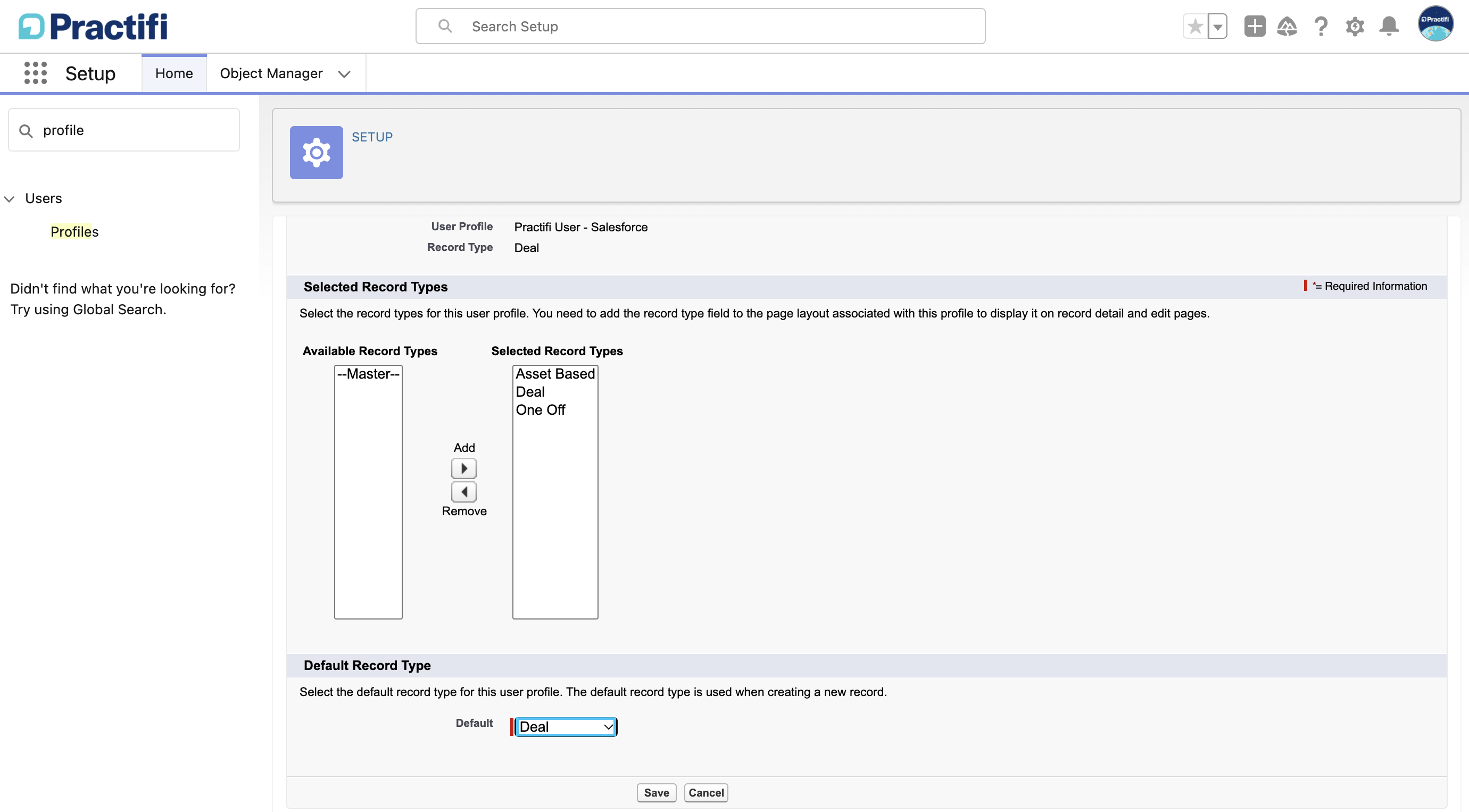Click the Practifi logo
This screenshot has width=1469, height=812.
click(93, 26)
